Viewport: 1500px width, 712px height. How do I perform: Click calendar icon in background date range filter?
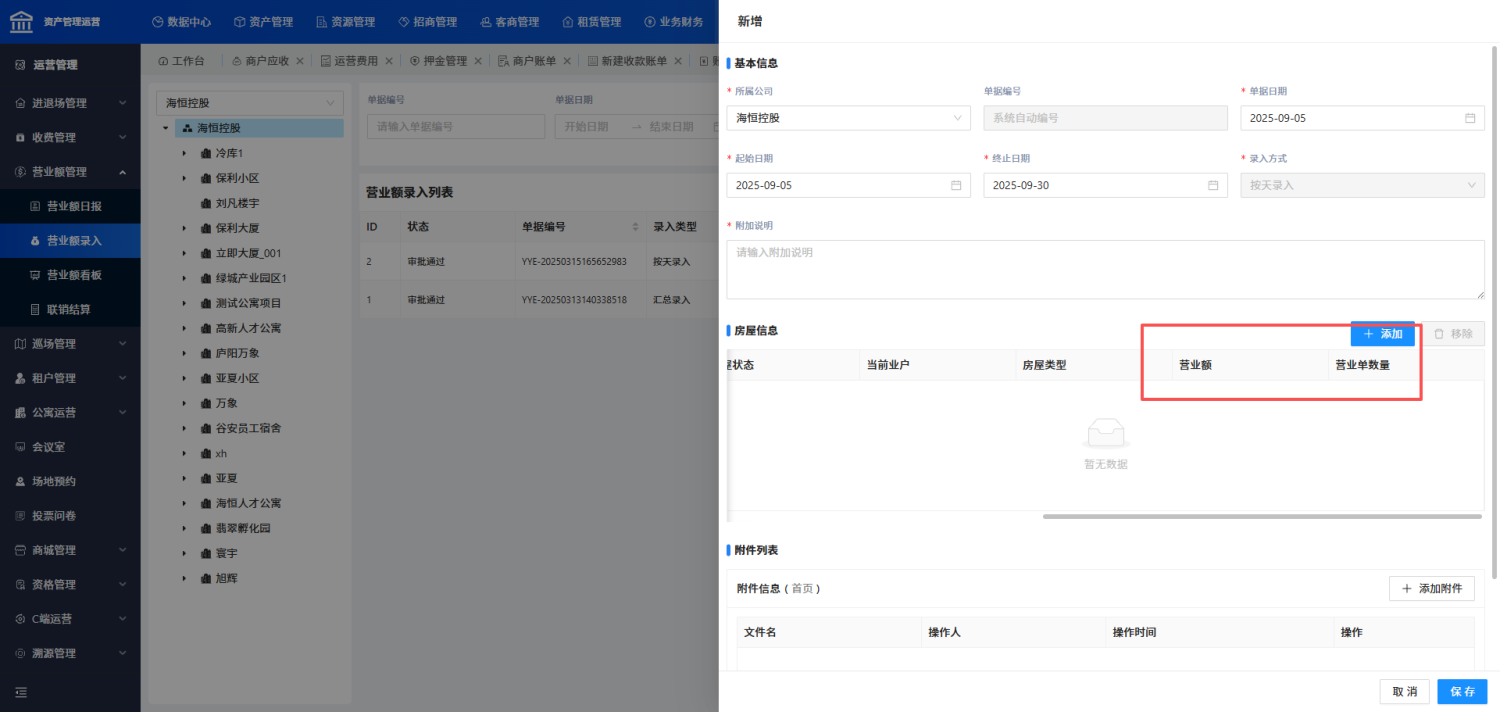[716, 127]
